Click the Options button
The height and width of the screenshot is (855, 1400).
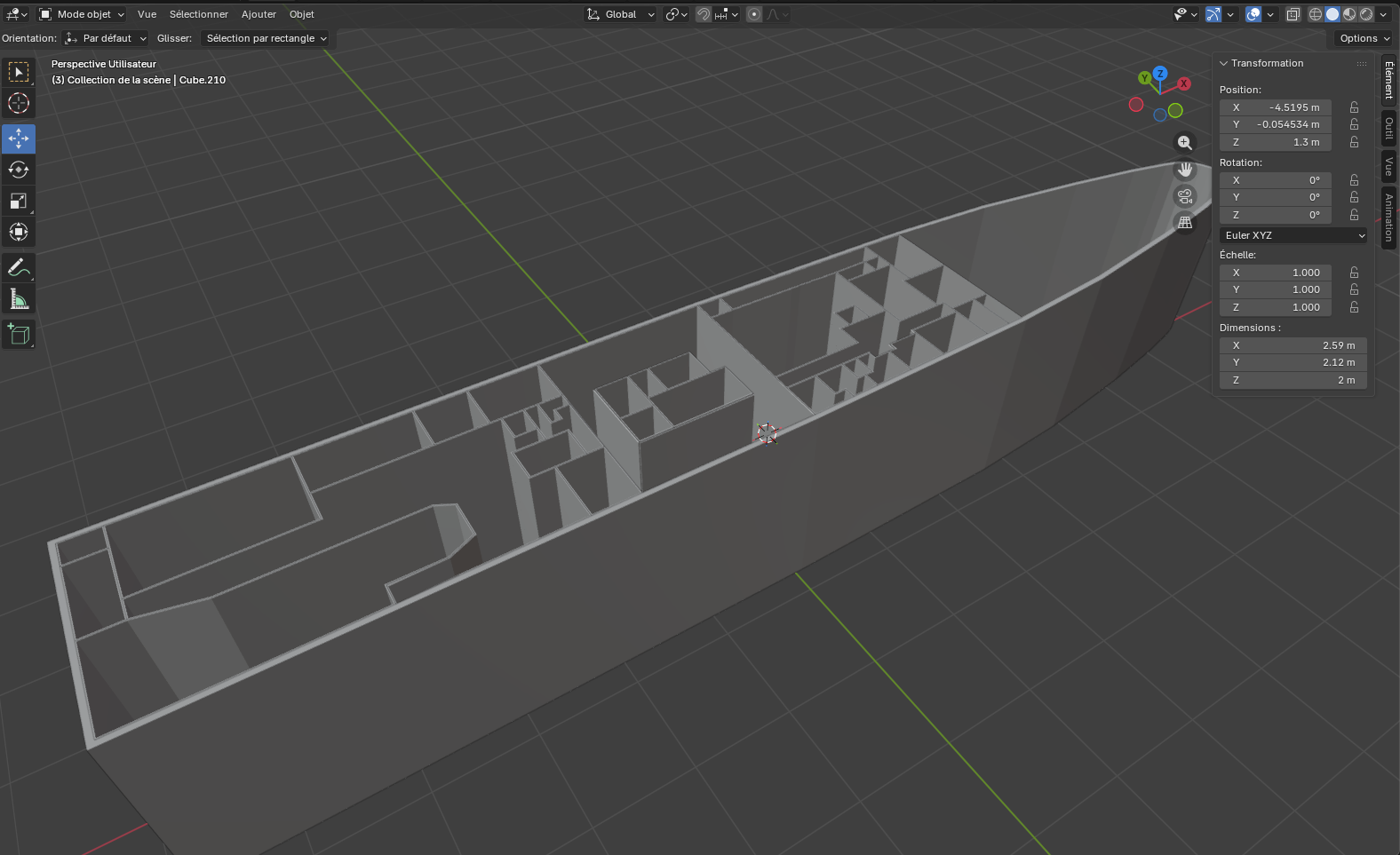point(1364,38)
